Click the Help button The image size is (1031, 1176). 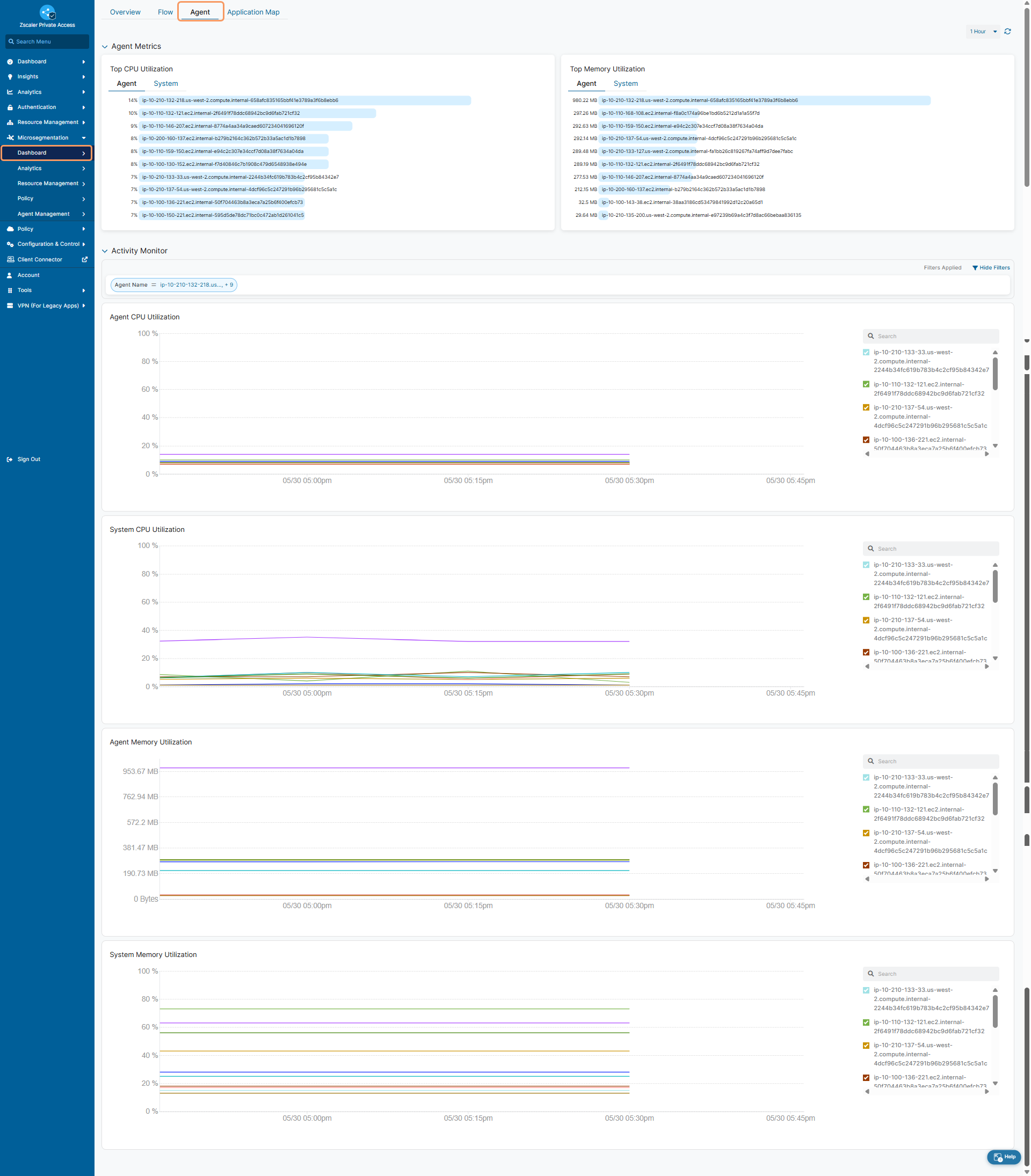(1004, 1157)
